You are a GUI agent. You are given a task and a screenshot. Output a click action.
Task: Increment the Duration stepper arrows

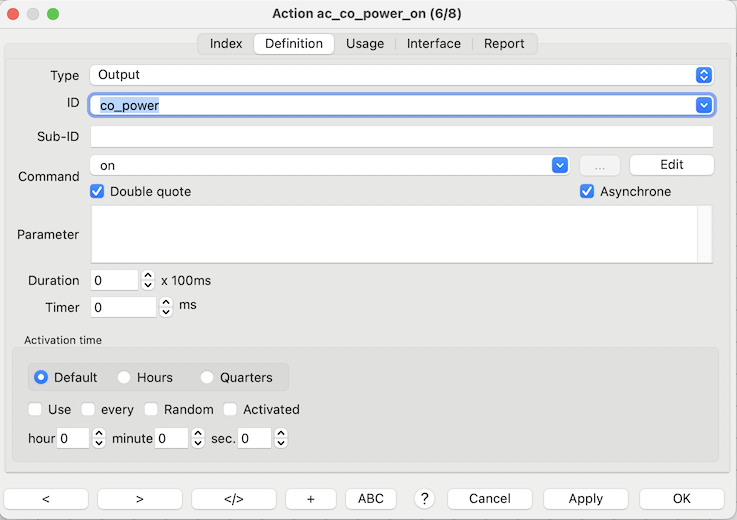pyautogui.click(x=148, y=276)
